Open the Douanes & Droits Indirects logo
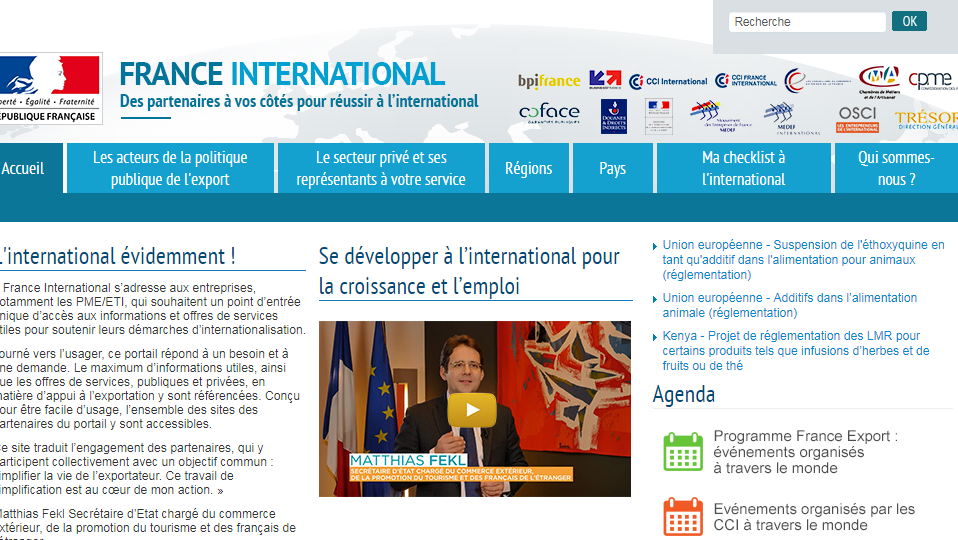This screenshot has width=958, height=540. [x=613, y=117]
